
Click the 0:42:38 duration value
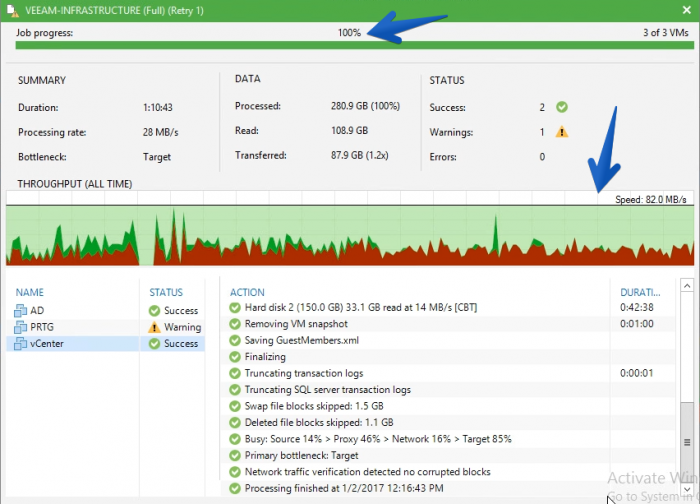(x=637, y=308)
